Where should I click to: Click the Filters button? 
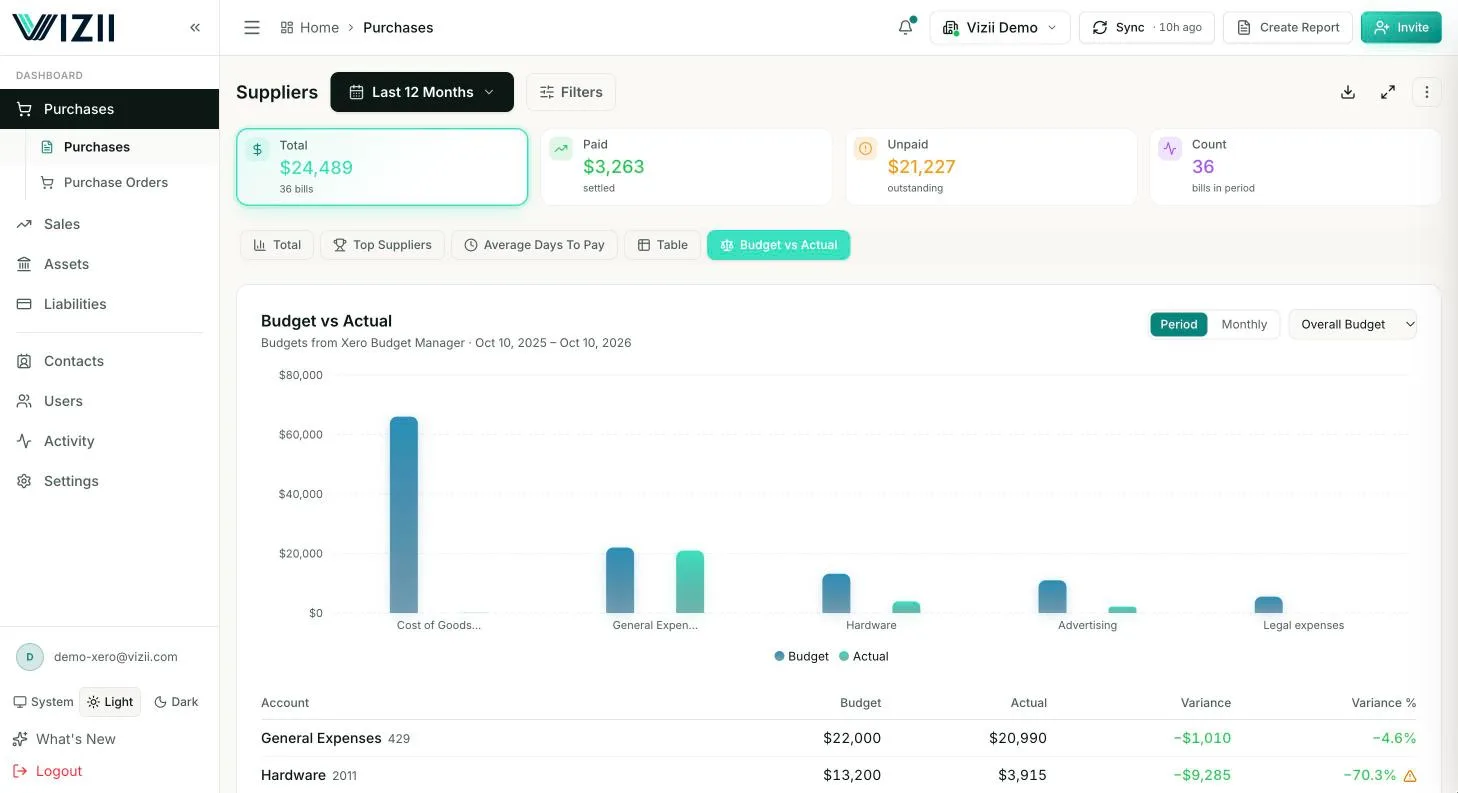pos(571,92)
